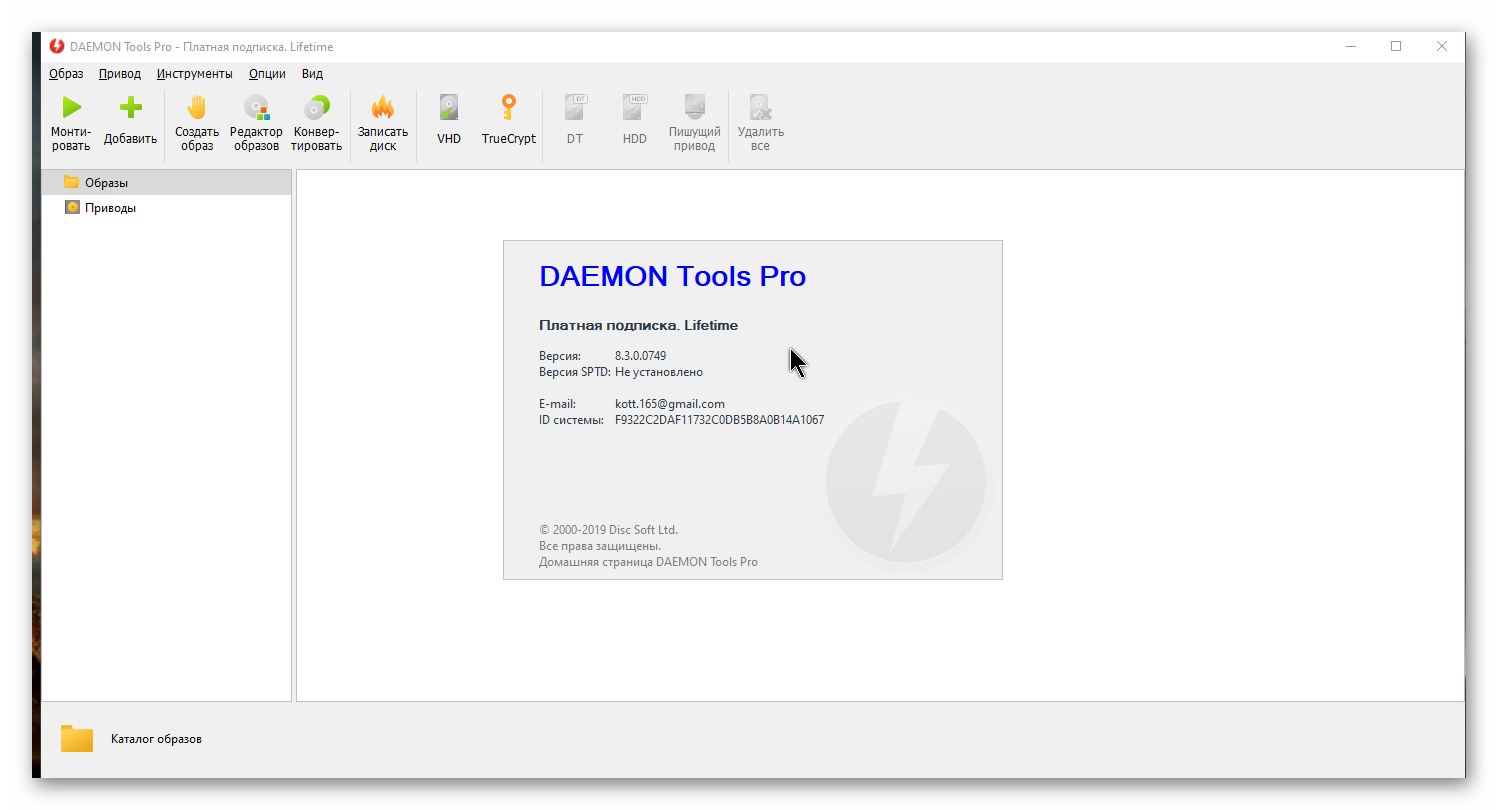Select the Convert (Конвертировать) tool
Image resolution: width=1498 pixels, height=810 pixels.
(x=317, y=108)
